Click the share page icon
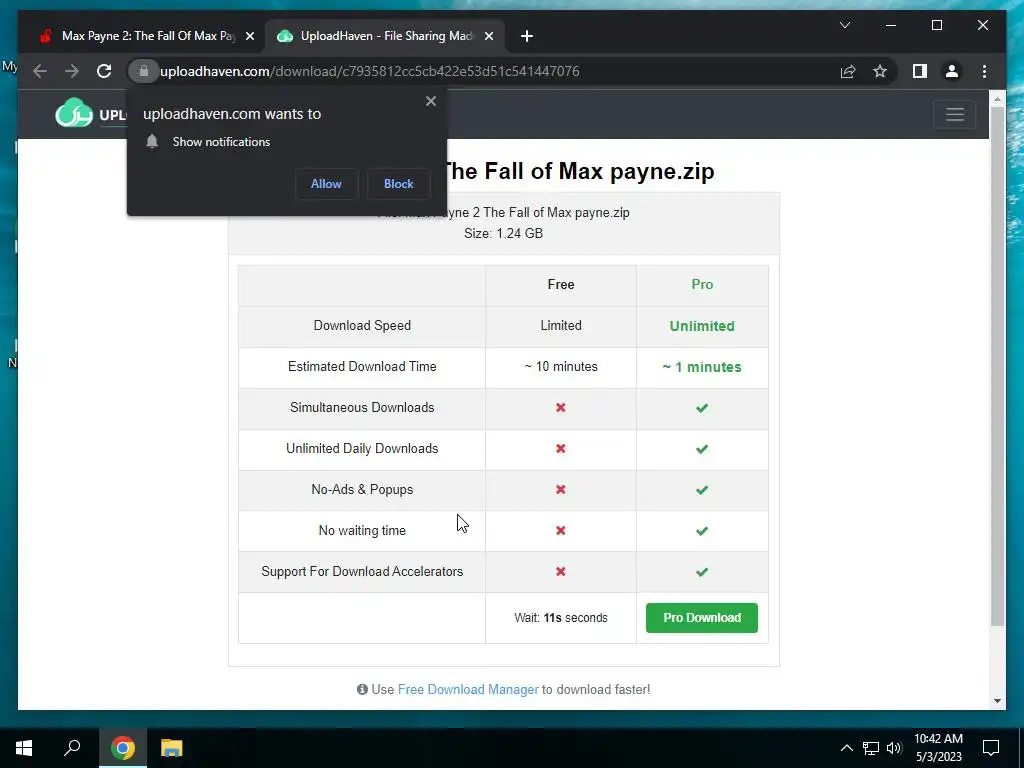The width and height of the screenshot is (1024, 768). tap(848, 71)
